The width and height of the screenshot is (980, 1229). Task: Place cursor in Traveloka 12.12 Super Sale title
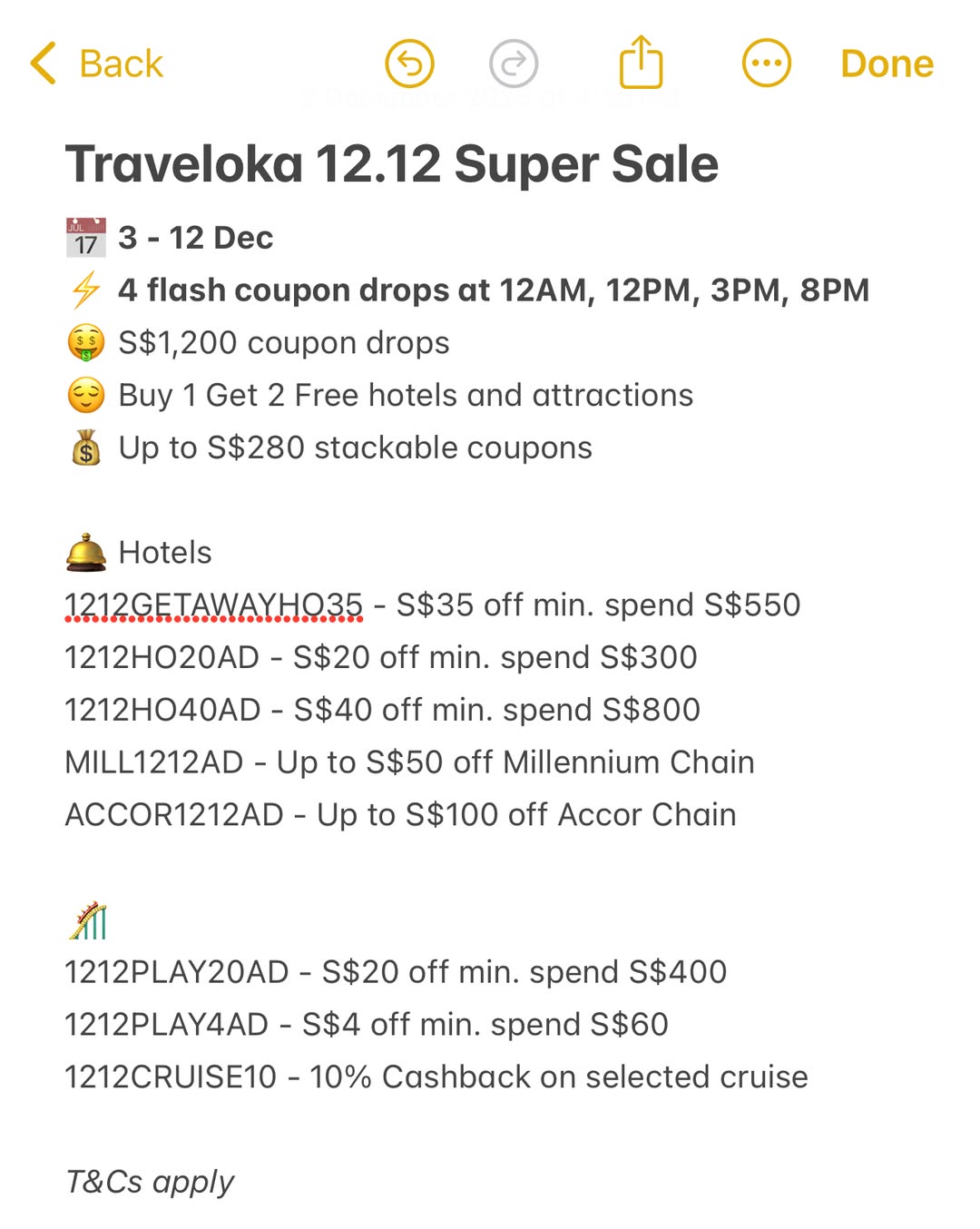point(391,164)
